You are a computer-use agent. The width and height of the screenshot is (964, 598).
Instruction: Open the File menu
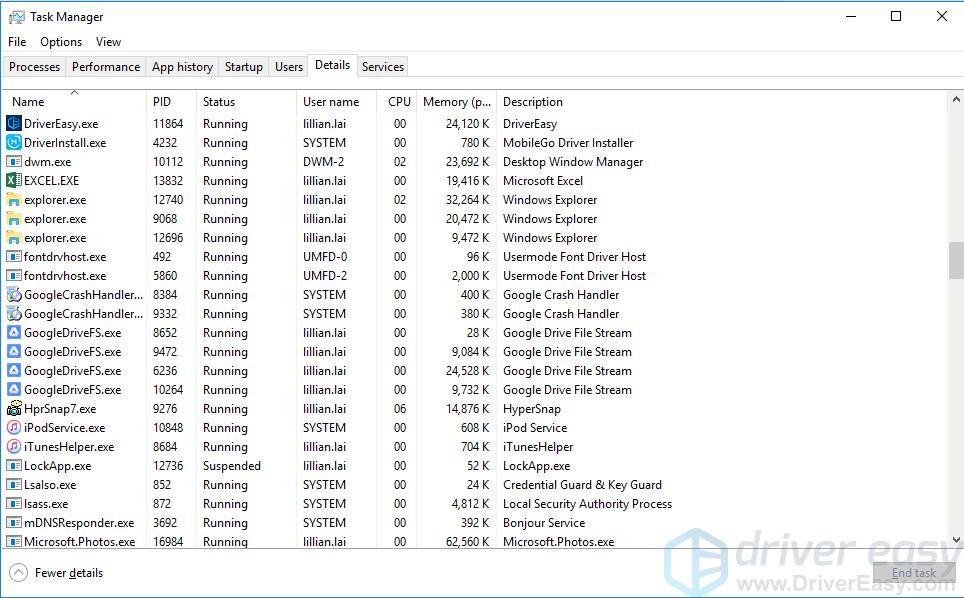pos(16,42)
